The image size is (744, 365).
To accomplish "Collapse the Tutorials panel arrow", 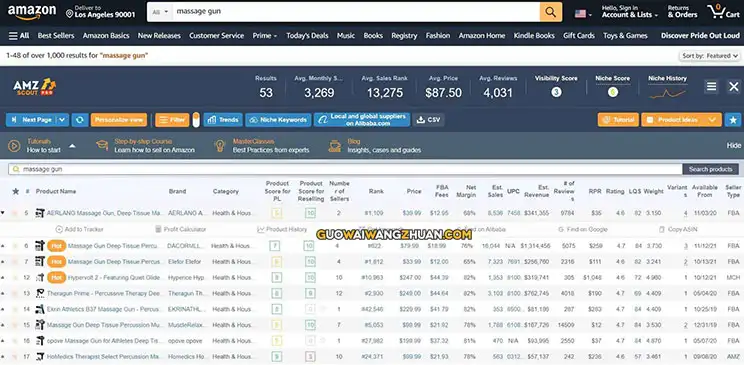I will point(72,146).
